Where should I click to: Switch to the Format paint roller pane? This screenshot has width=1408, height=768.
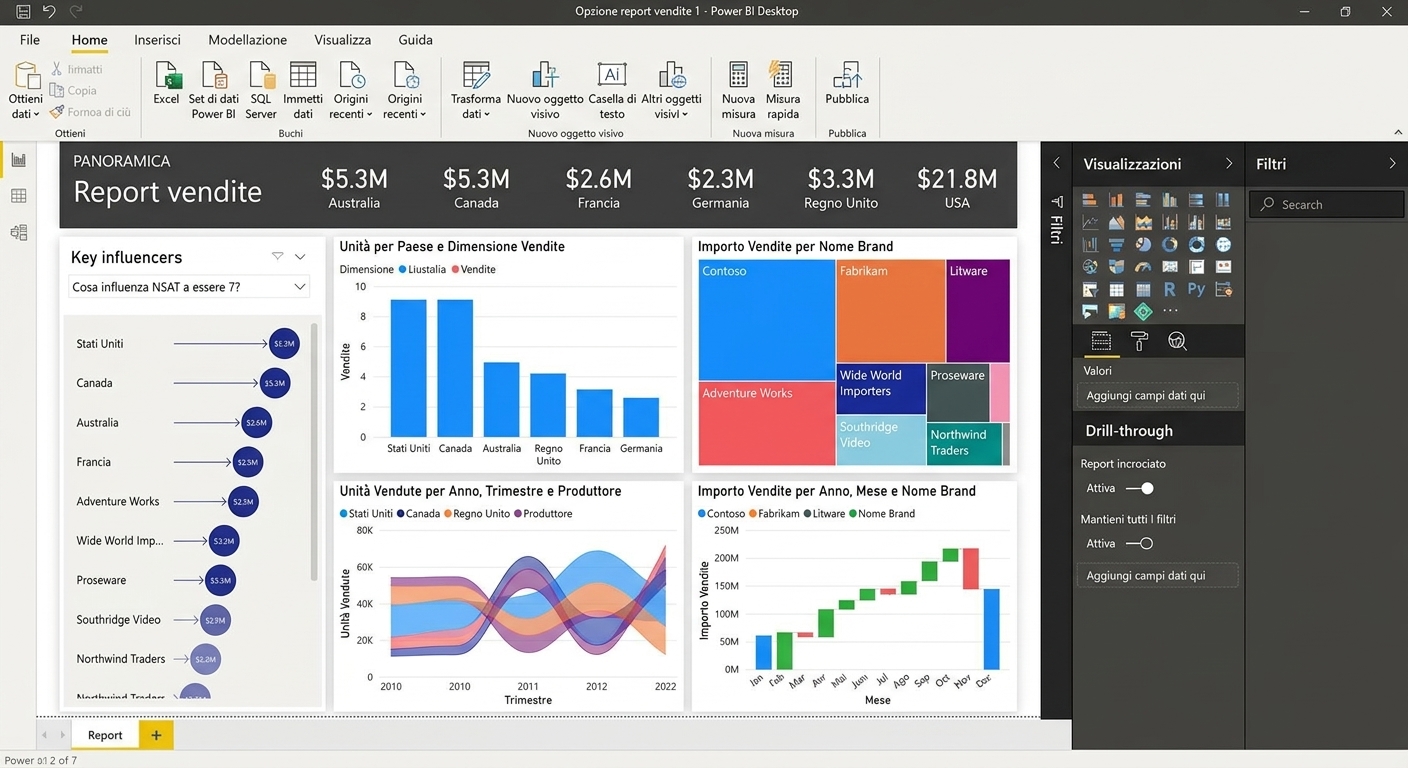pos(1139,342)
